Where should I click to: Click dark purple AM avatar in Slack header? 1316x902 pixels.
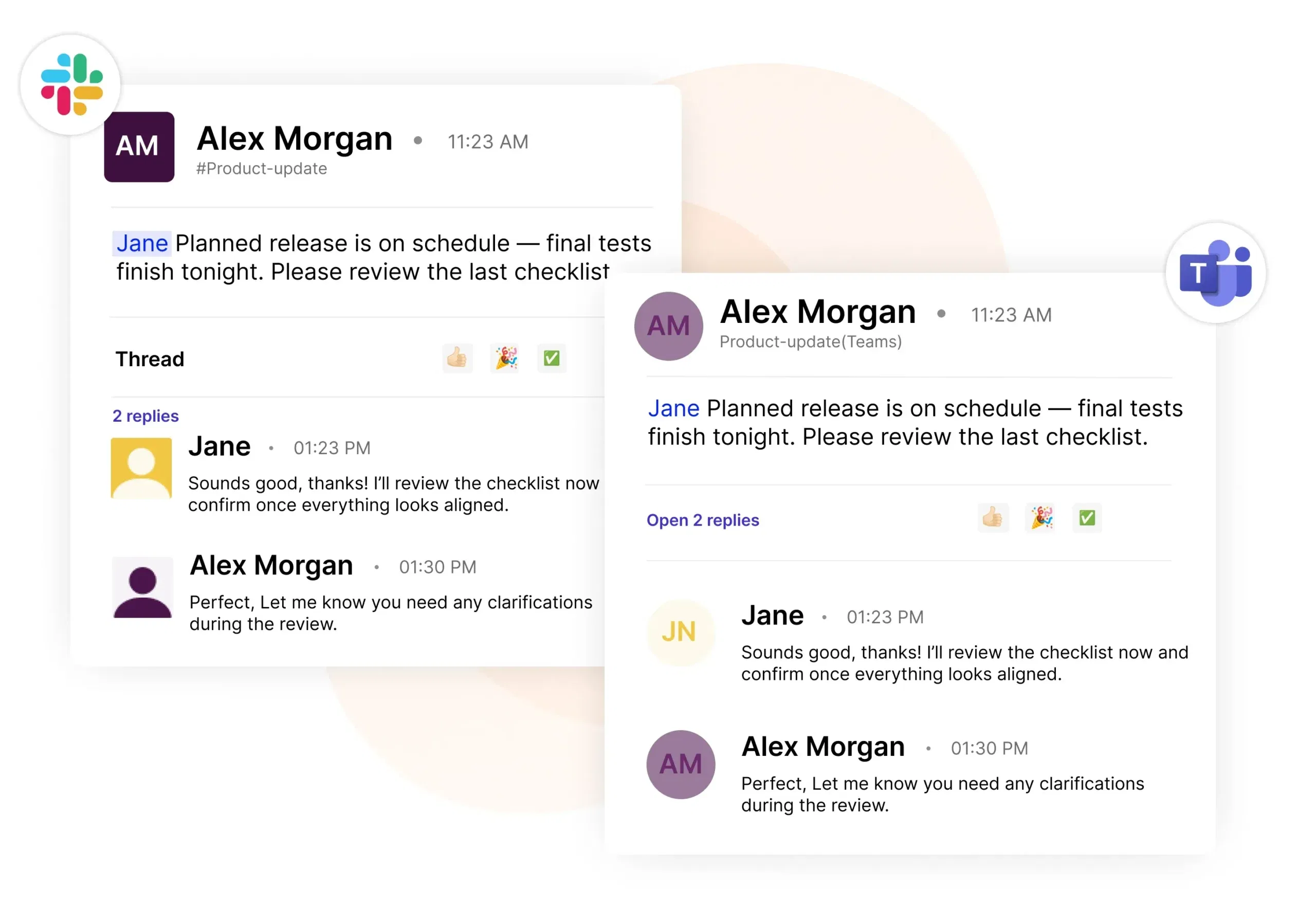139,147
